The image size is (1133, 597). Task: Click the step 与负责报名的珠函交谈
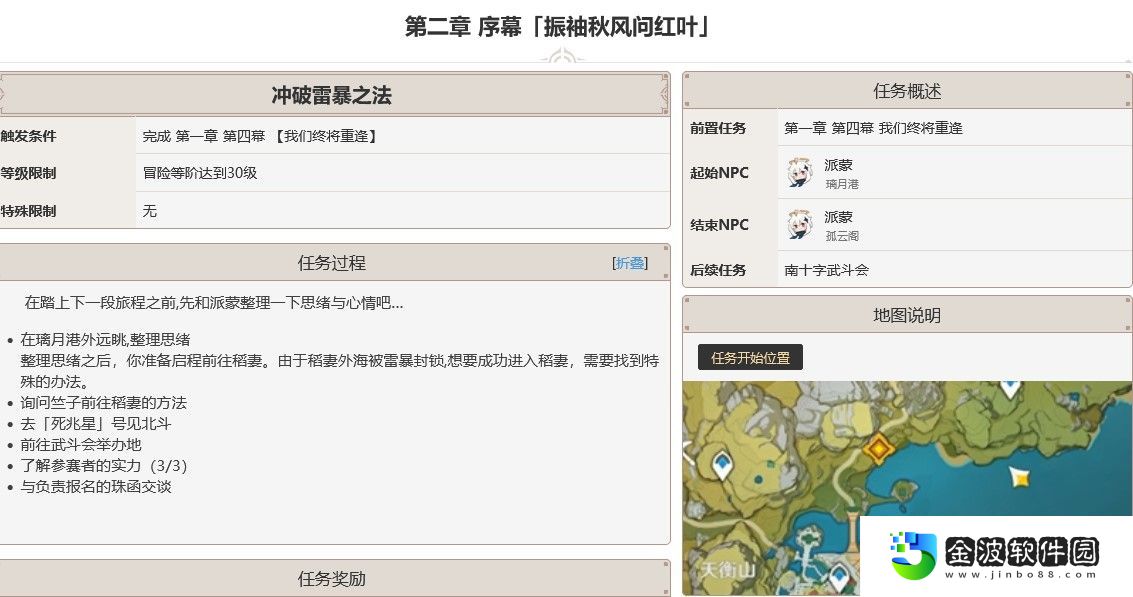[x=95, y=486]
